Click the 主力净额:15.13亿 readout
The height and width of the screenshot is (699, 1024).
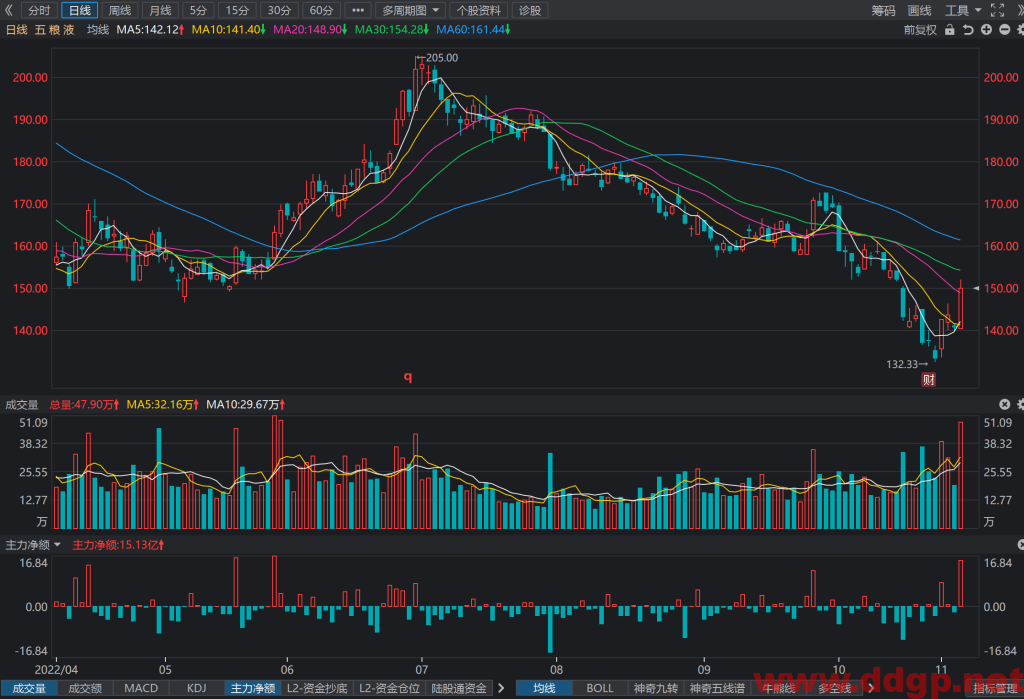coord(118,544)
